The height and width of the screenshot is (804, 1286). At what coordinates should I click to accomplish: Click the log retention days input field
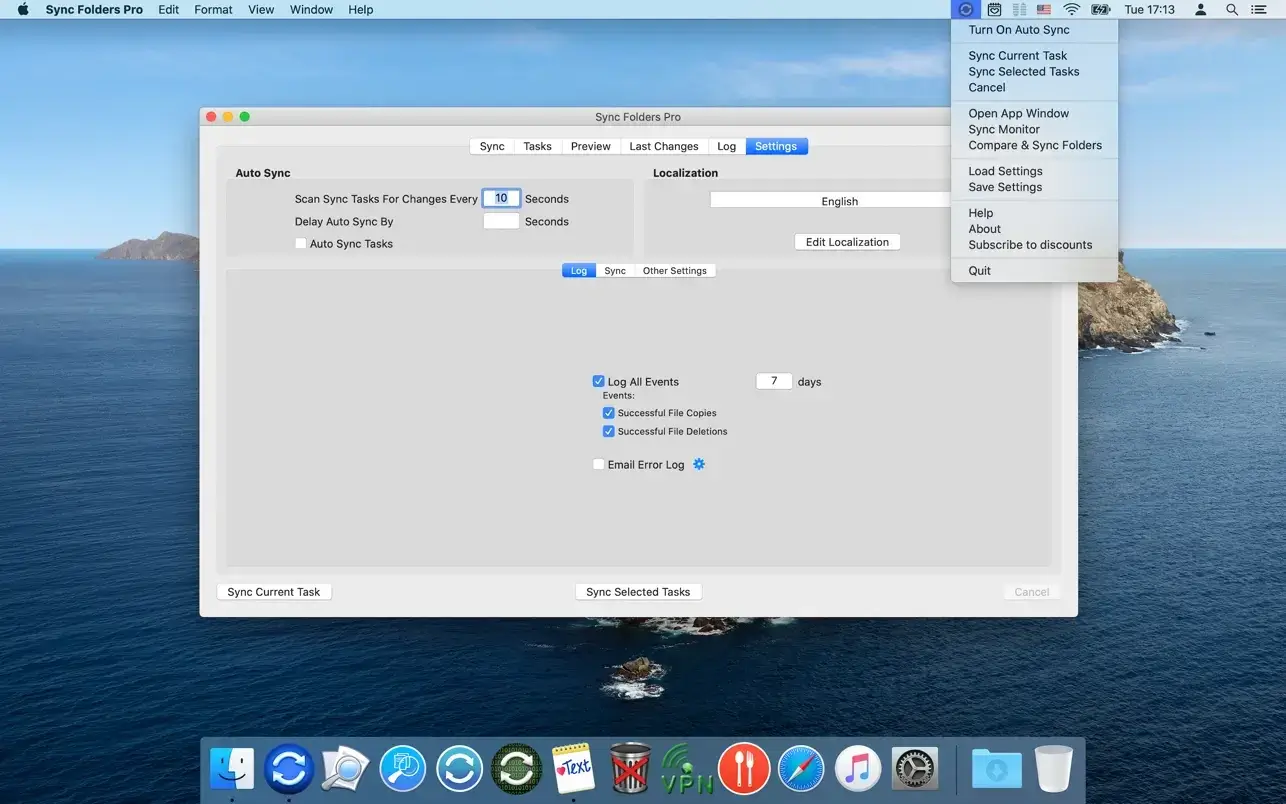(774, 381)
